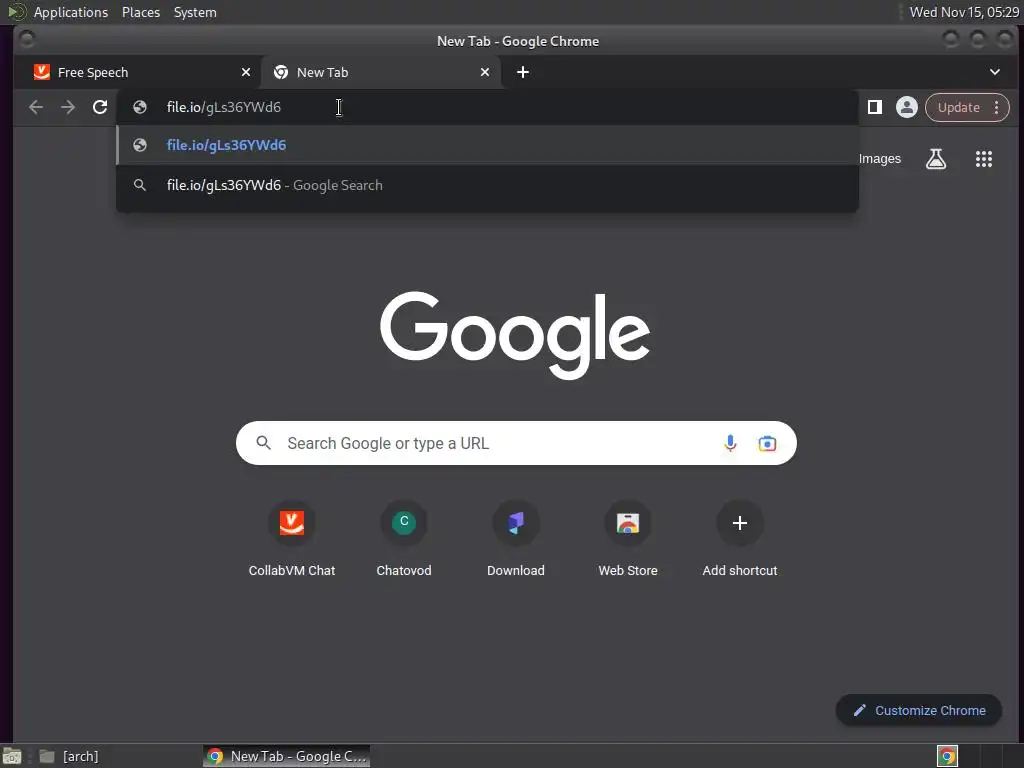
Task: Click the New Tab - Google Chrome taskbar button
Action: (287, 756)
